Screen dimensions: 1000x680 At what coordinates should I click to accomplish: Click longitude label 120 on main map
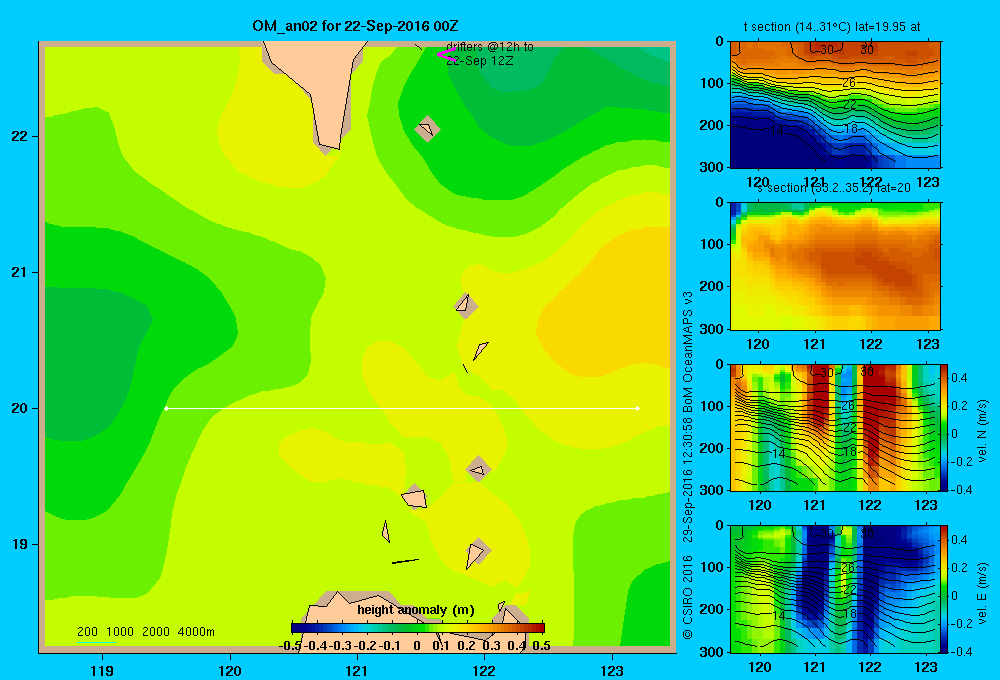[230, 670]
